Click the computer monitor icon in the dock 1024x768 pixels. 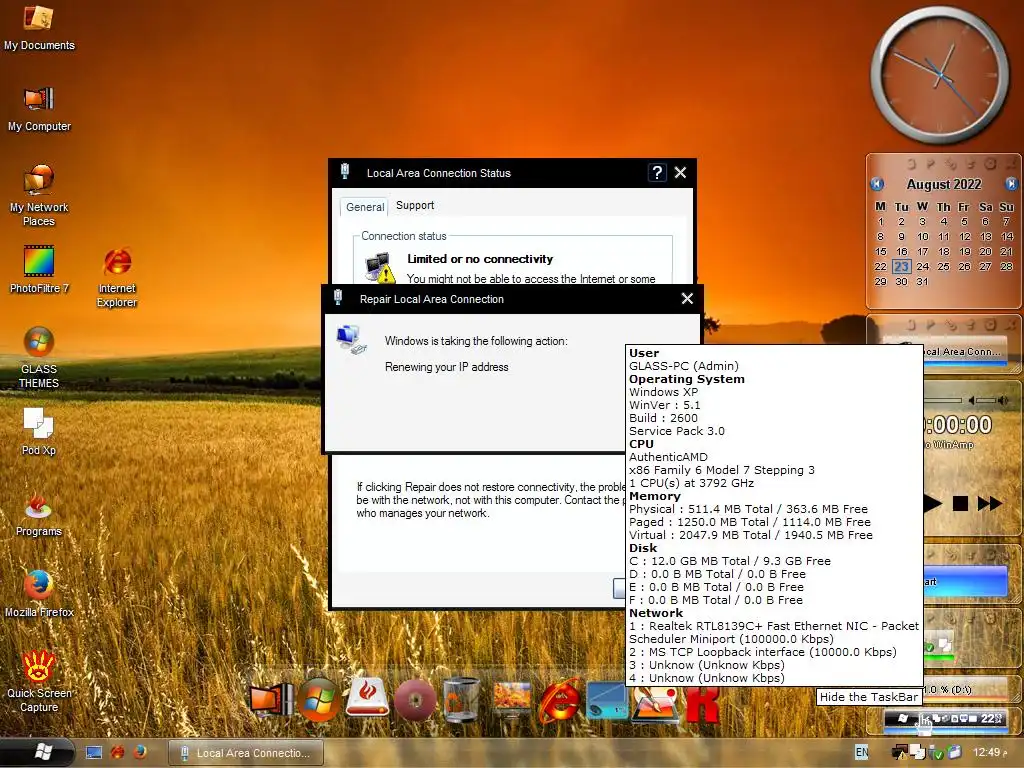click(271, 699)
